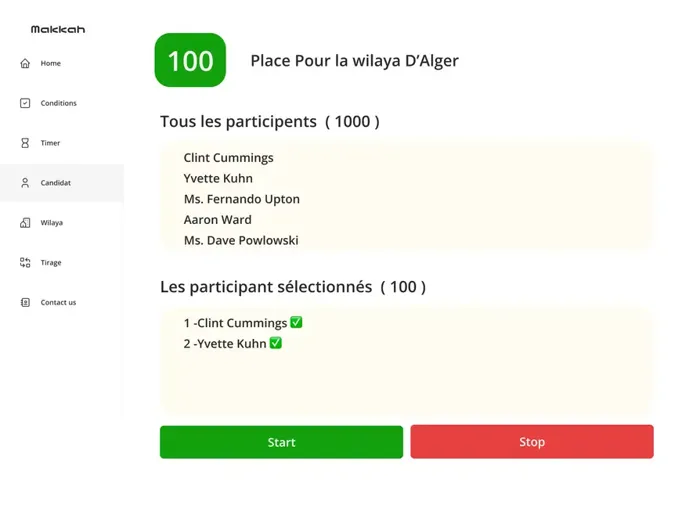Click the Tirage shuffle icon

(x=25, y=263)
